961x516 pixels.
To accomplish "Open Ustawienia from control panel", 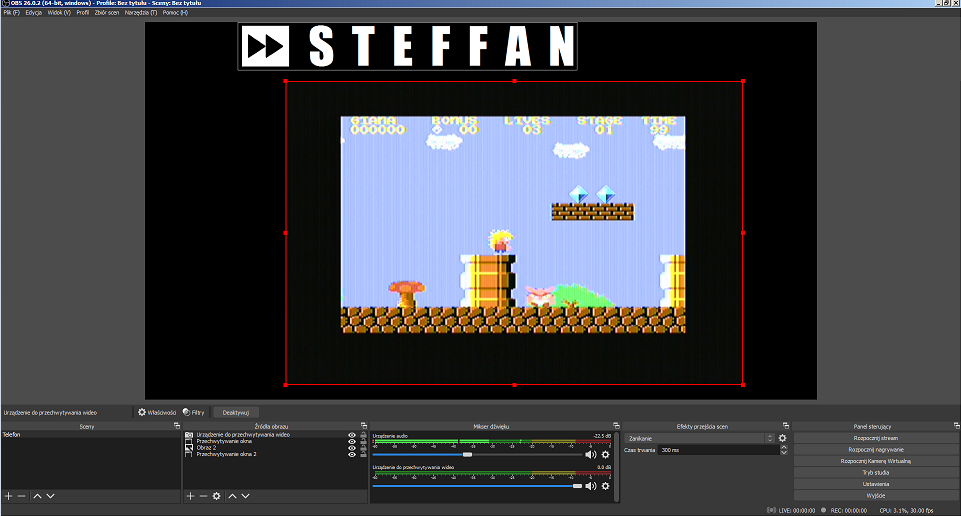I will tap(875, 484).
